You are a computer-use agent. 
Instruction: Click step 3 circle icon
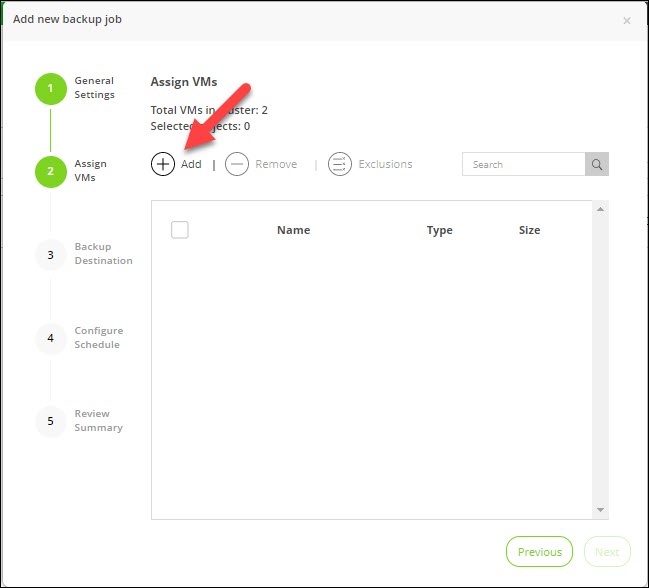(50, 255)
